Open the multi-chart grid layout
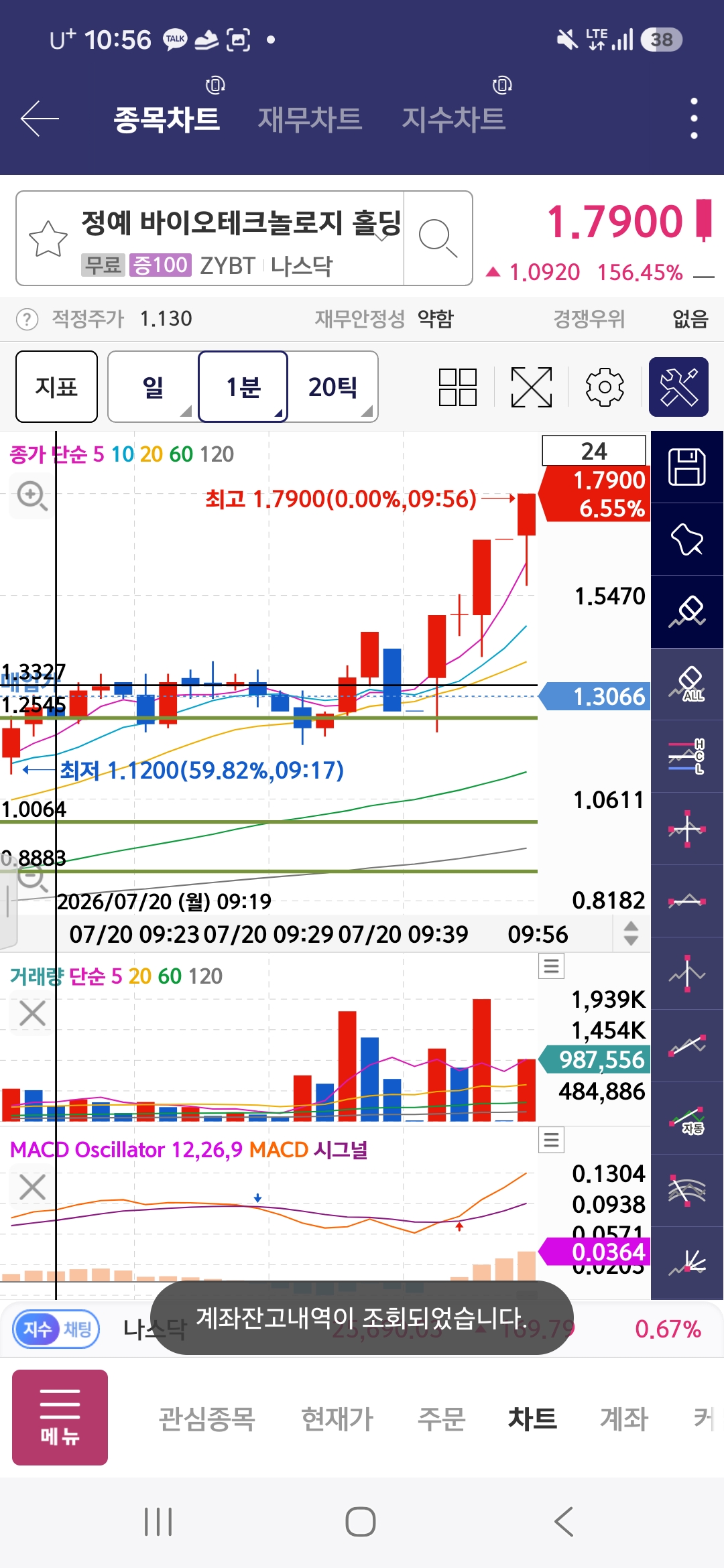Image resolution: width=724 pixels, height=1568 pixels. [x=458, y=387]
